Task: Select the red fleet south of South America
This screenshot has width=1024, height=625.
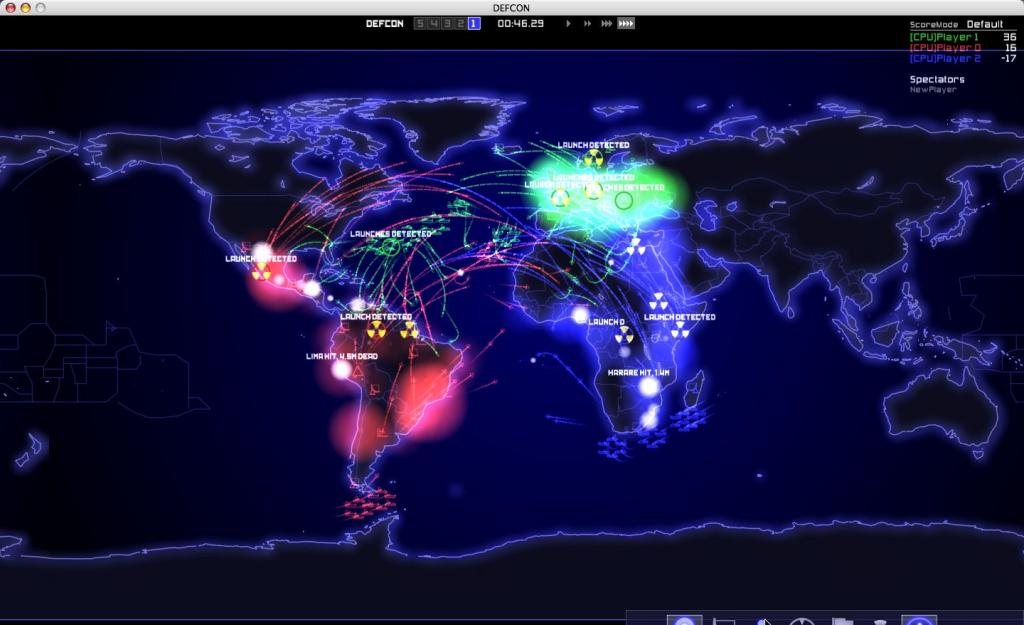Action: click(x=368, y=504)
